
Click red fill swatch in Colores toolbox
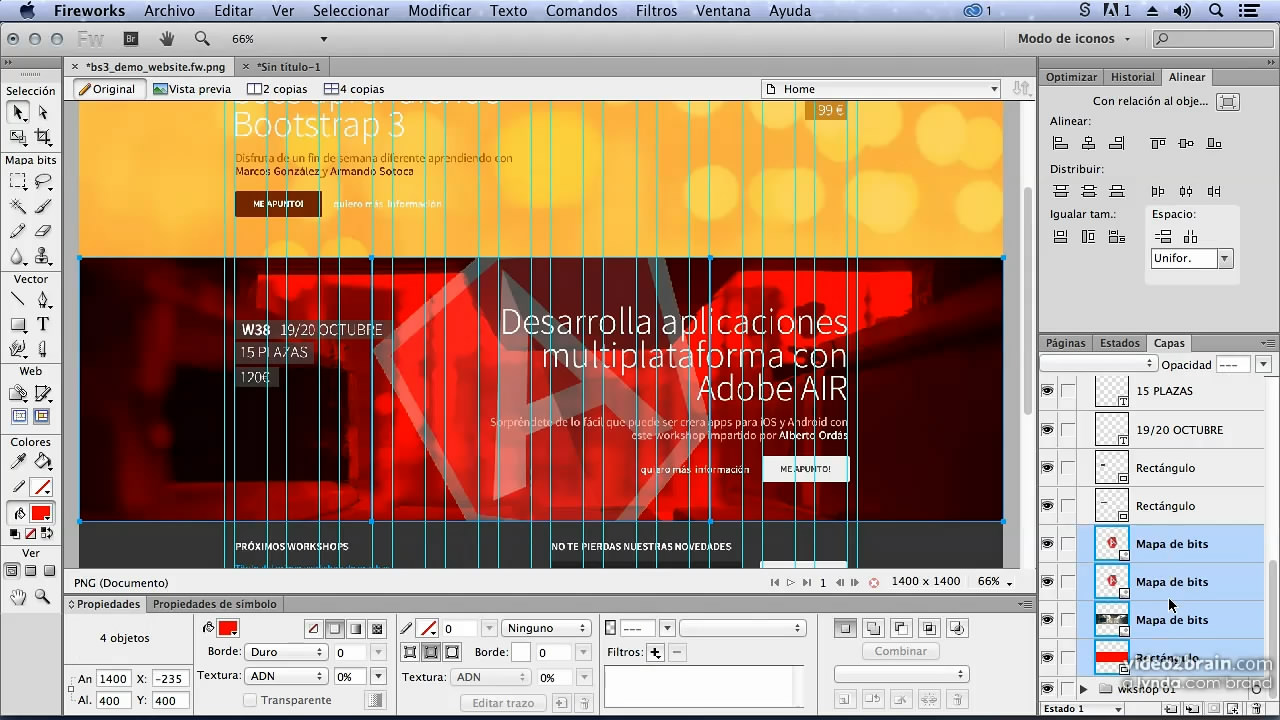point(41,513)
